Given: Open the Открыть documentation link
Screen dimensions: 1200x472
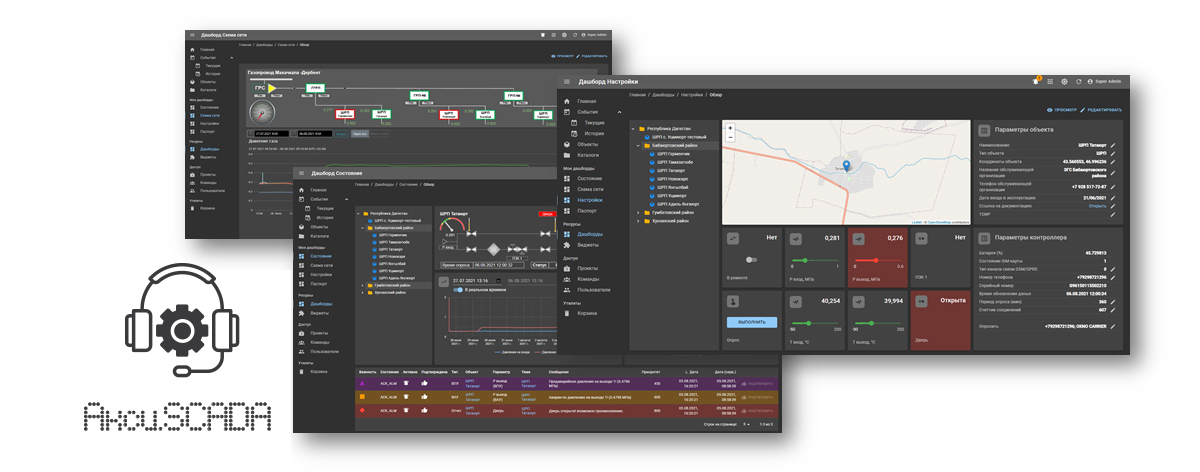Looking at the screenshot, I should pos(1097,204).
